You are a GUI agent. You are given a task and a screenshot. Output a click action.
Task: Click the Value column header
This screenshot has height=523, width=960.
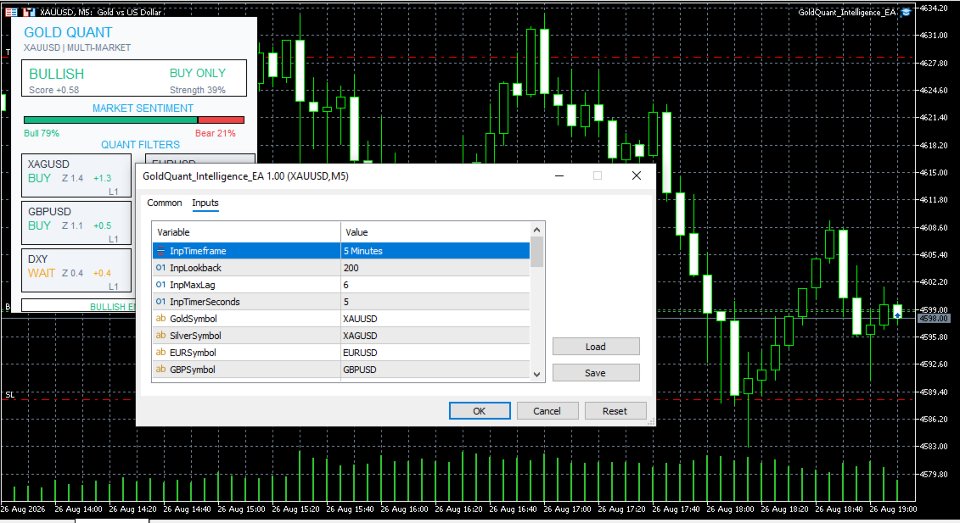(435, 232)
